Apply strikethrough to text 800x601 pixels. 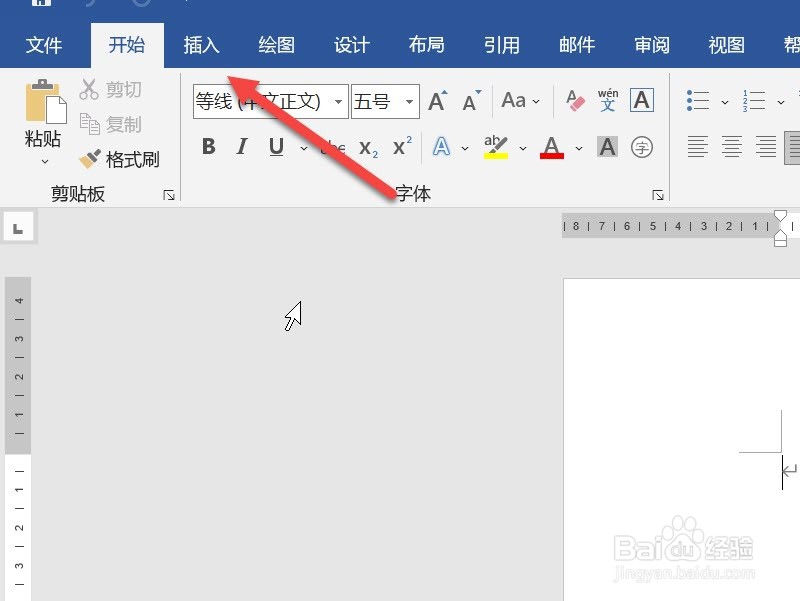[x=332, y=146]
